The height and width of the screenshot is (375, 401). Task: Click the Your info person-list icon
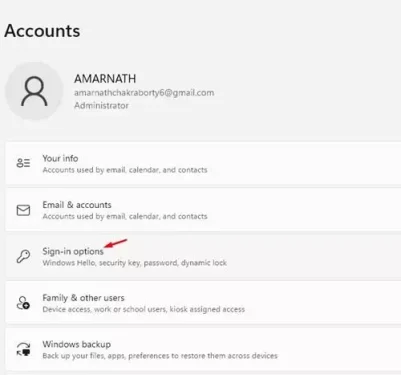pyautogui.click(x=23, y=163)
